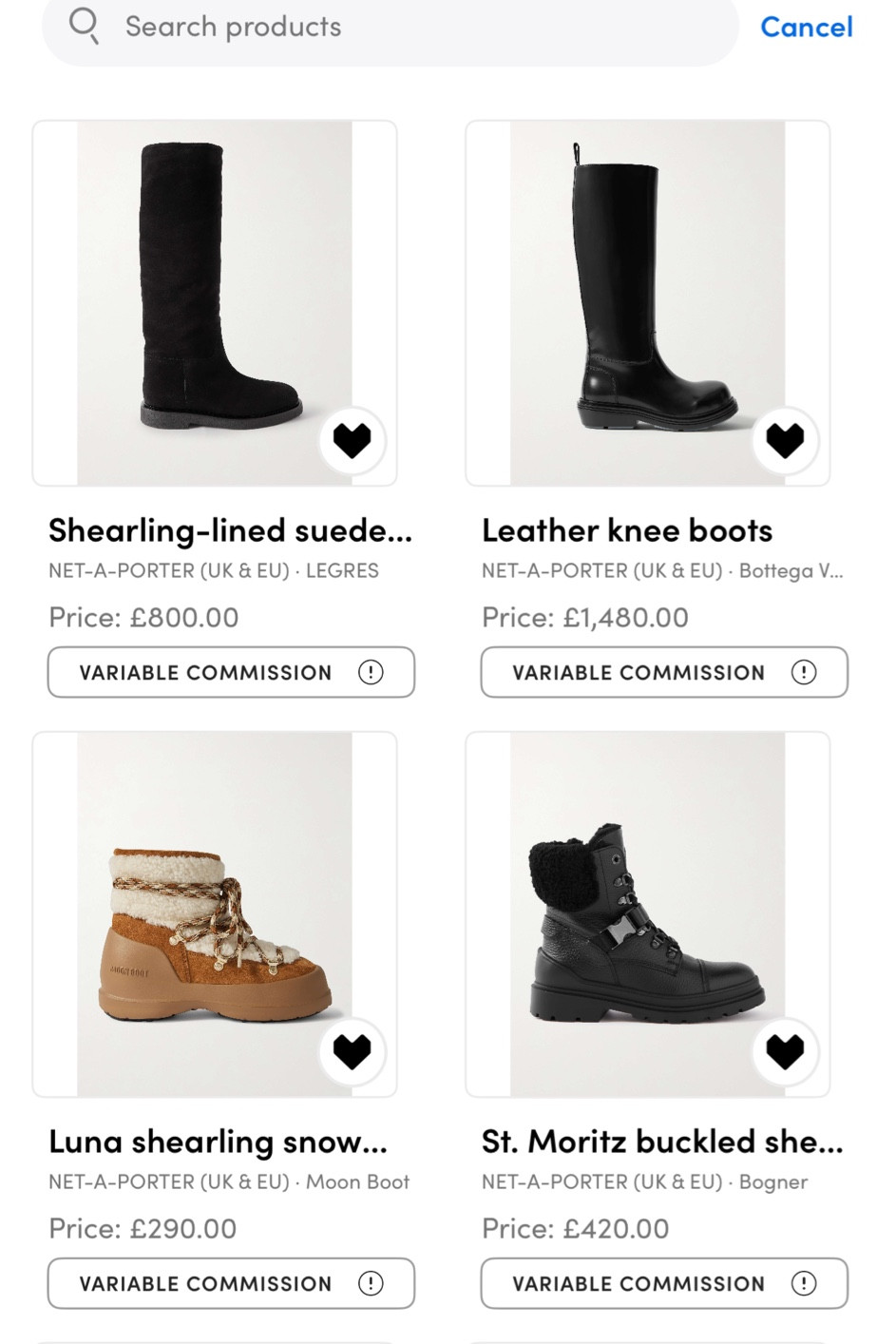Favorite the shearling-lined suede boots with heart icon
Screen dimensions: 896x1344
353,439
